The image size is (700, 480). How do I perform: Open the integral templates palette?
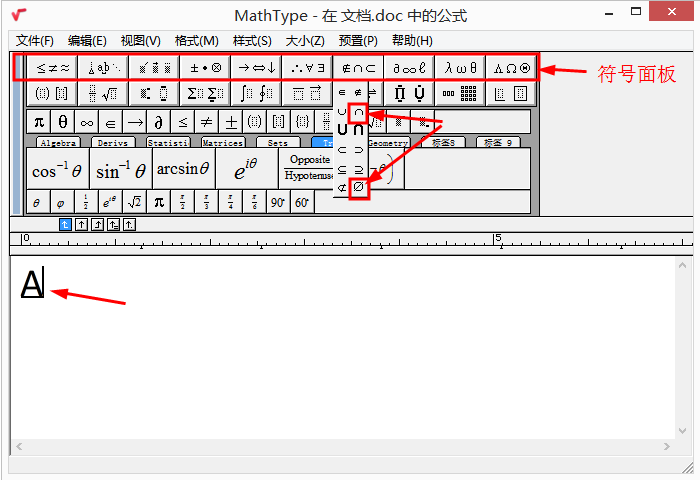(256, 93)
